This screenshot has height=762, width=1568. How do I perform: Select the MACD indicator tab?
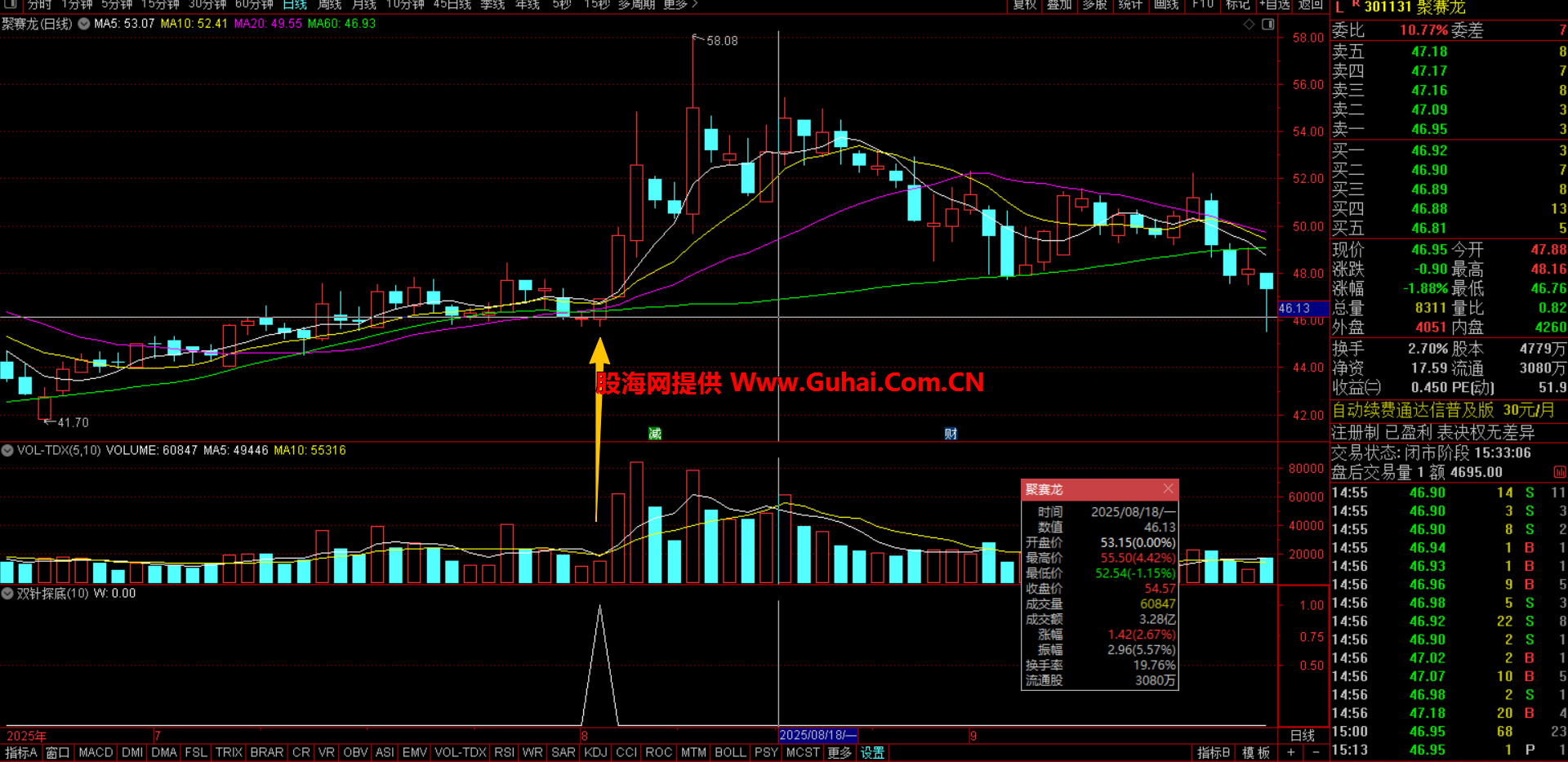click(x=96, y=752)
